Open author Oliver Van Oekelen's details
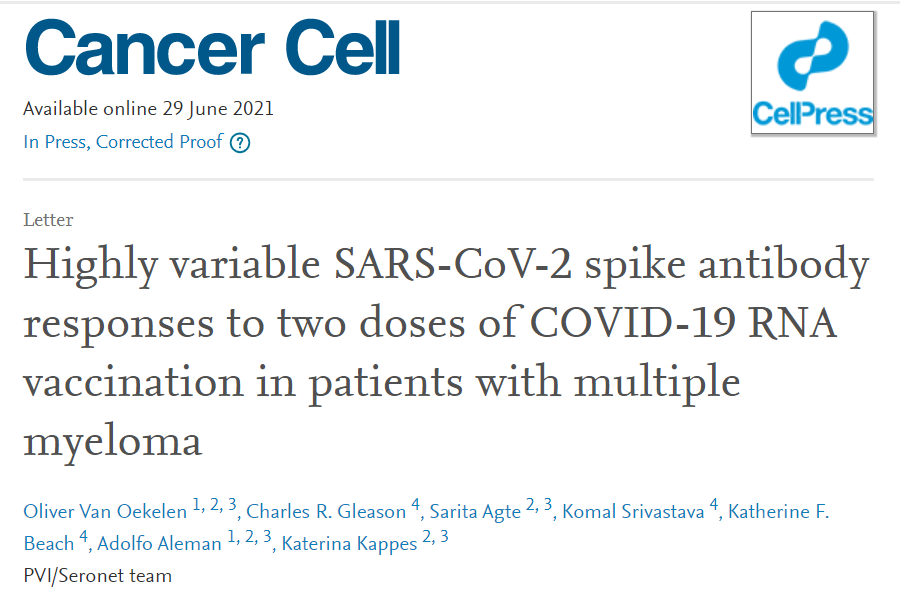 (x=105, y=512)
